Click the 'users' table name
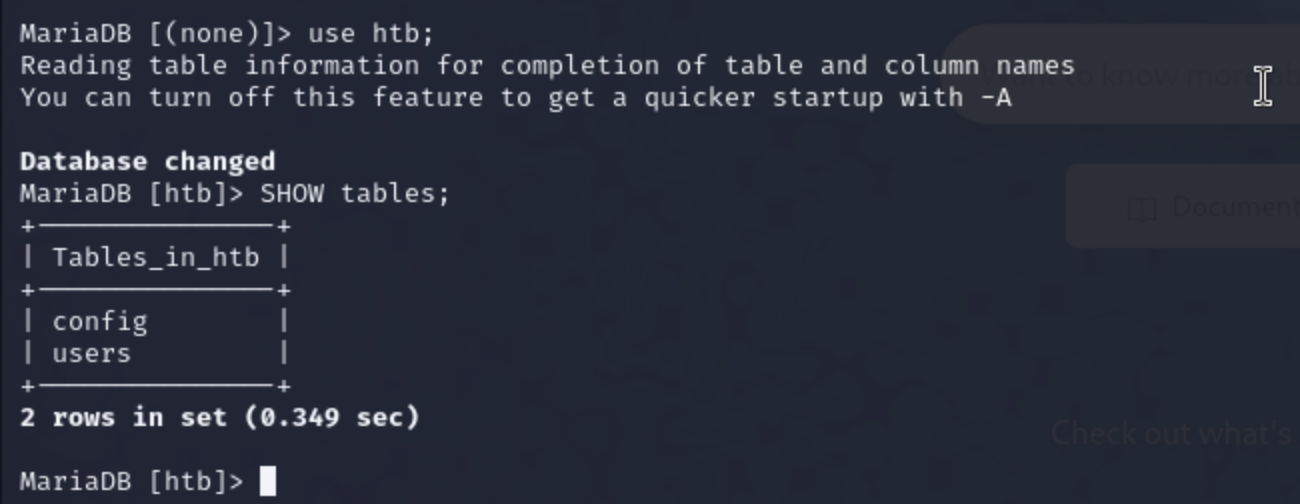This screenshot has width=1300, height=504. (91, 353)
